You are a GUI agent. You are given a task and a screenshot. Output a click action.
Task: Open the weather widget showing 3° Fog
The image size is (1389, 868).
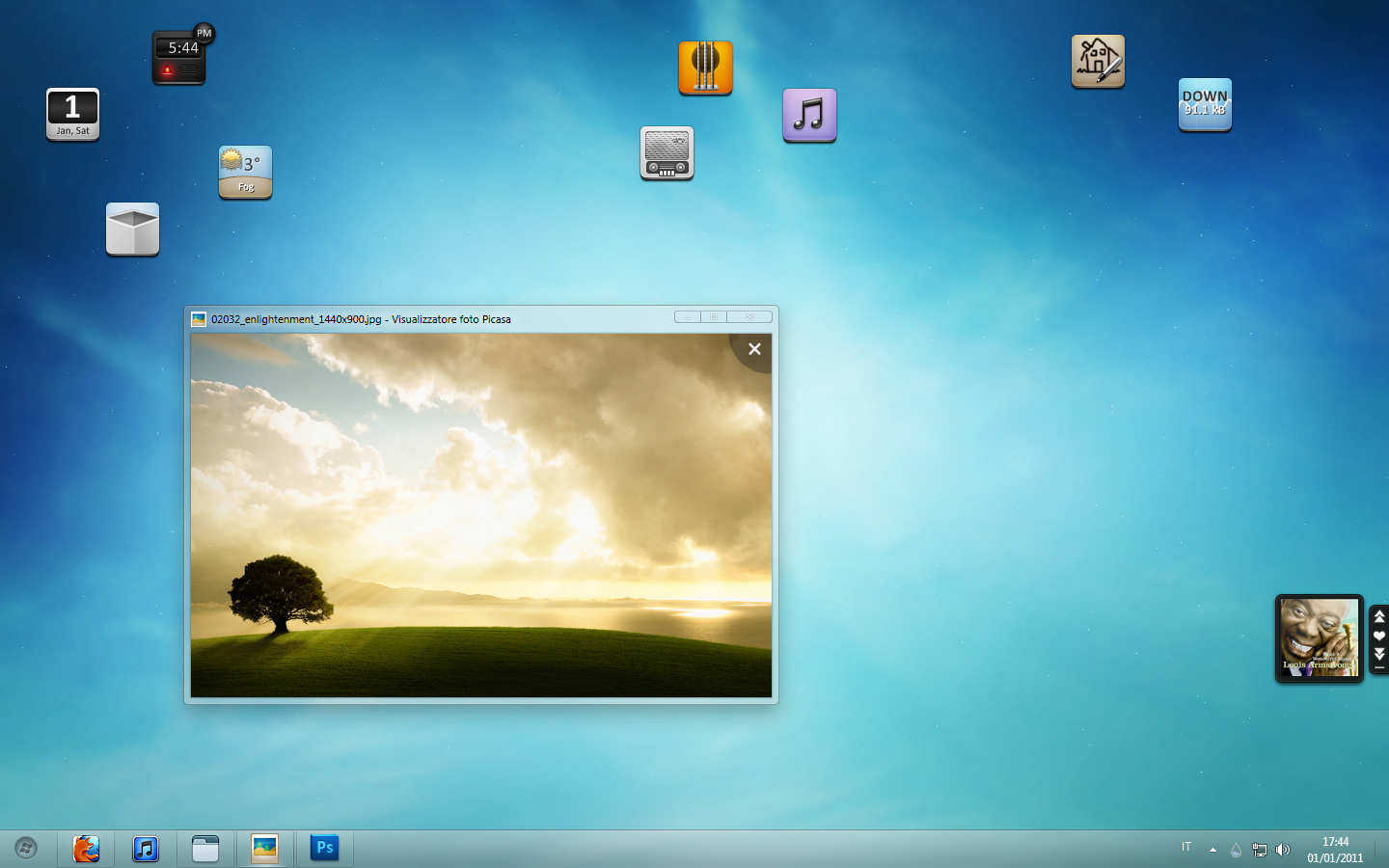pos(245,172)
